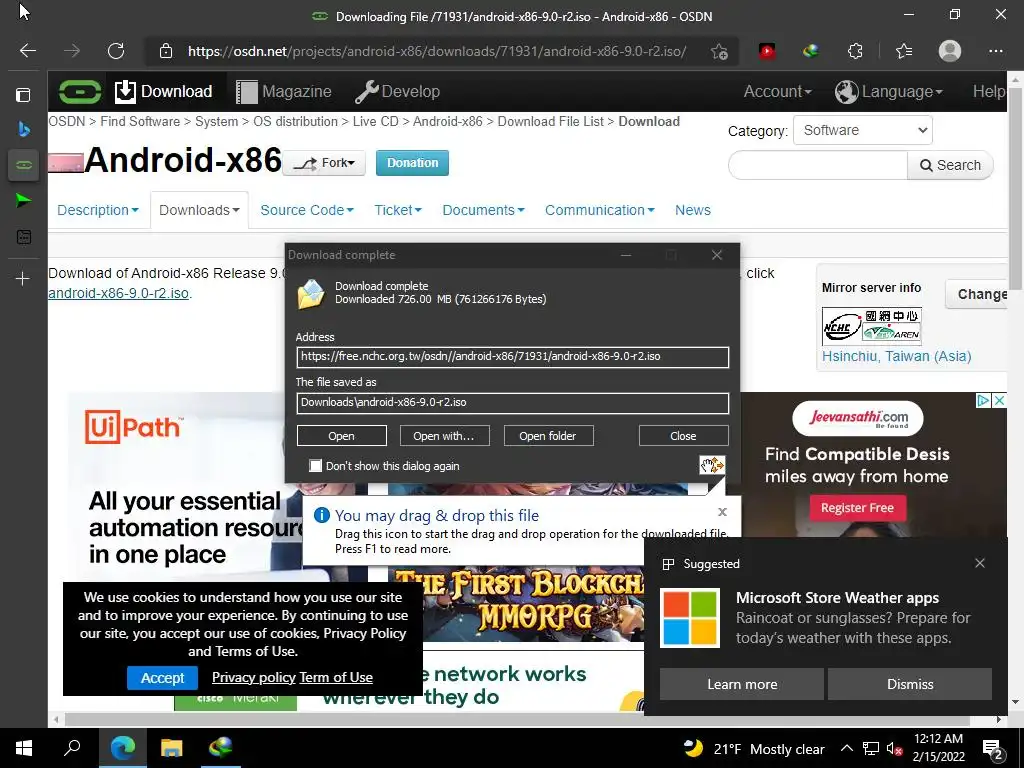The image size is (1024, 768).
Task: Open the Magazine nav item
Action: [283, 91]
